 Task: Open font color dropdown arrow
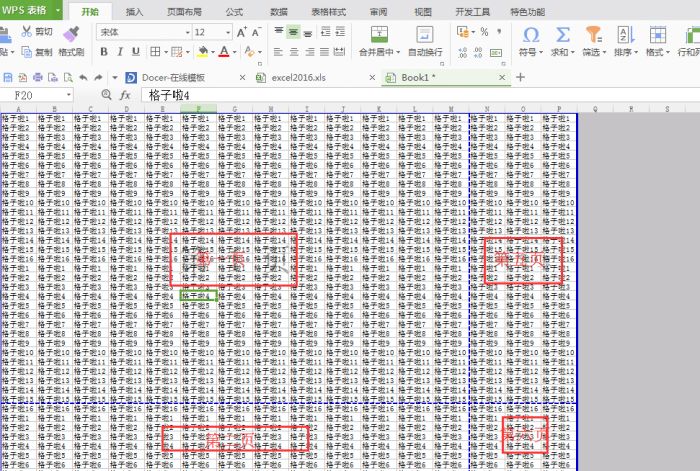tap(234, 53)
